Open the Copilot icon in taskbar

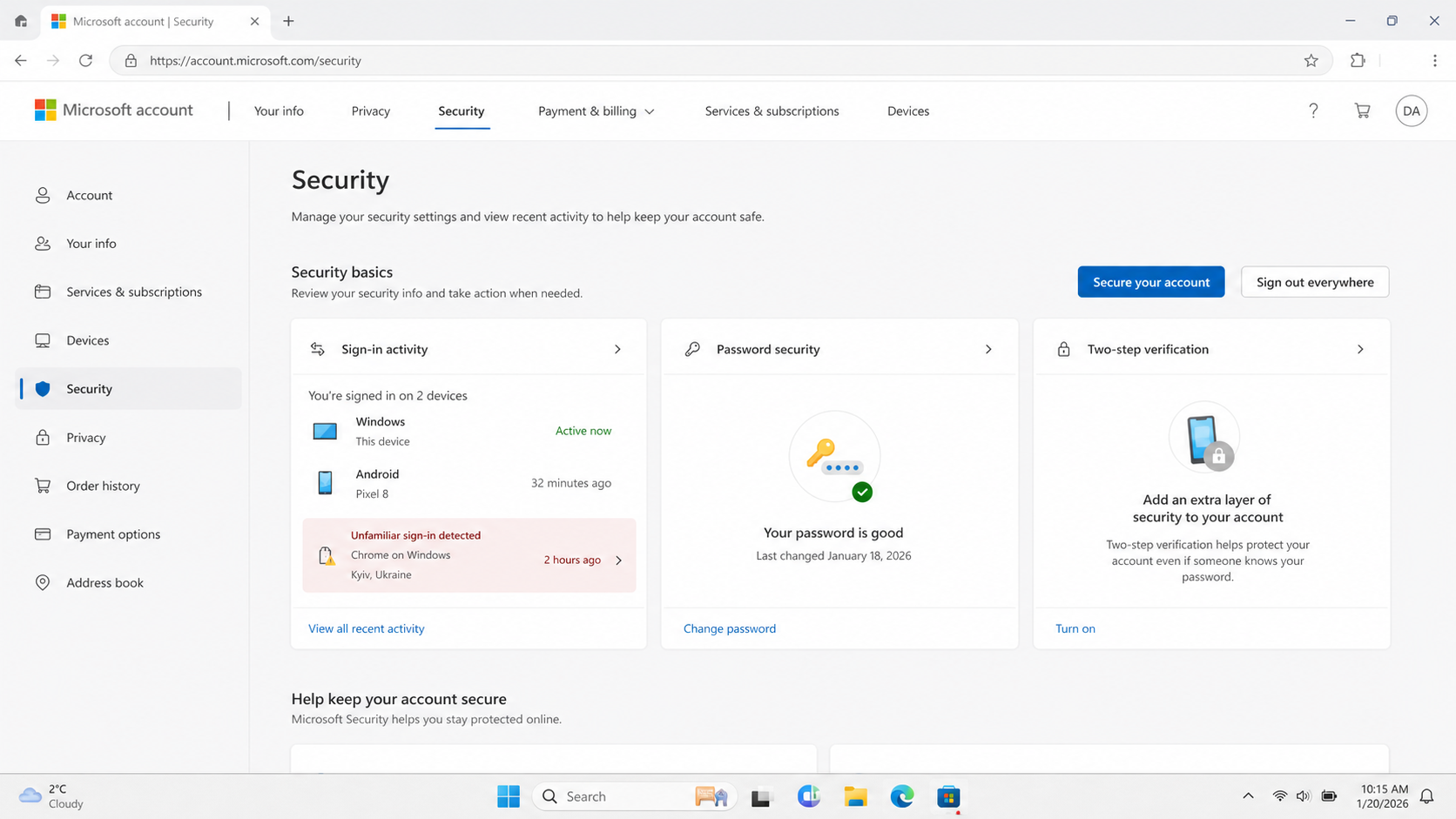pyautogui.click(x=809, y=796)
